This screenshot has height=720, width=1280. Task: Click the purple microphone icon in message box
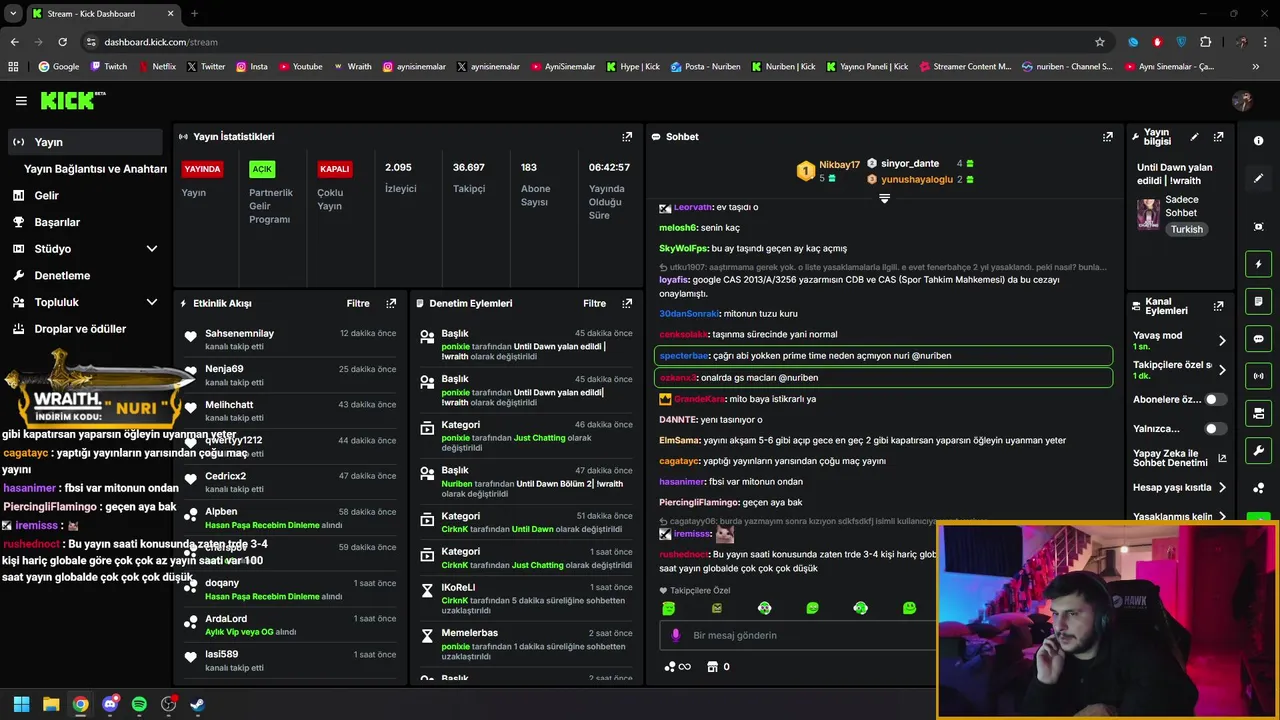676,635
